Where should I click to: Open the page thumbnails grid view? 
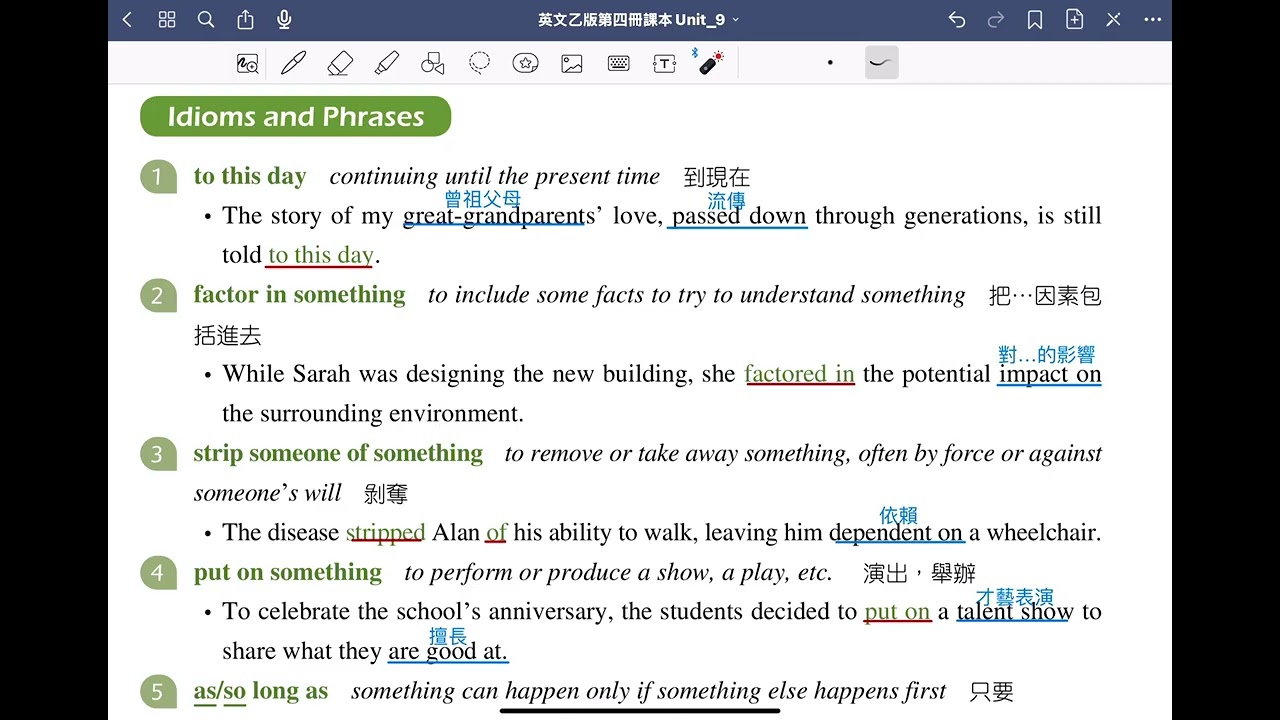pyautogui.click(x=167, y=19)
